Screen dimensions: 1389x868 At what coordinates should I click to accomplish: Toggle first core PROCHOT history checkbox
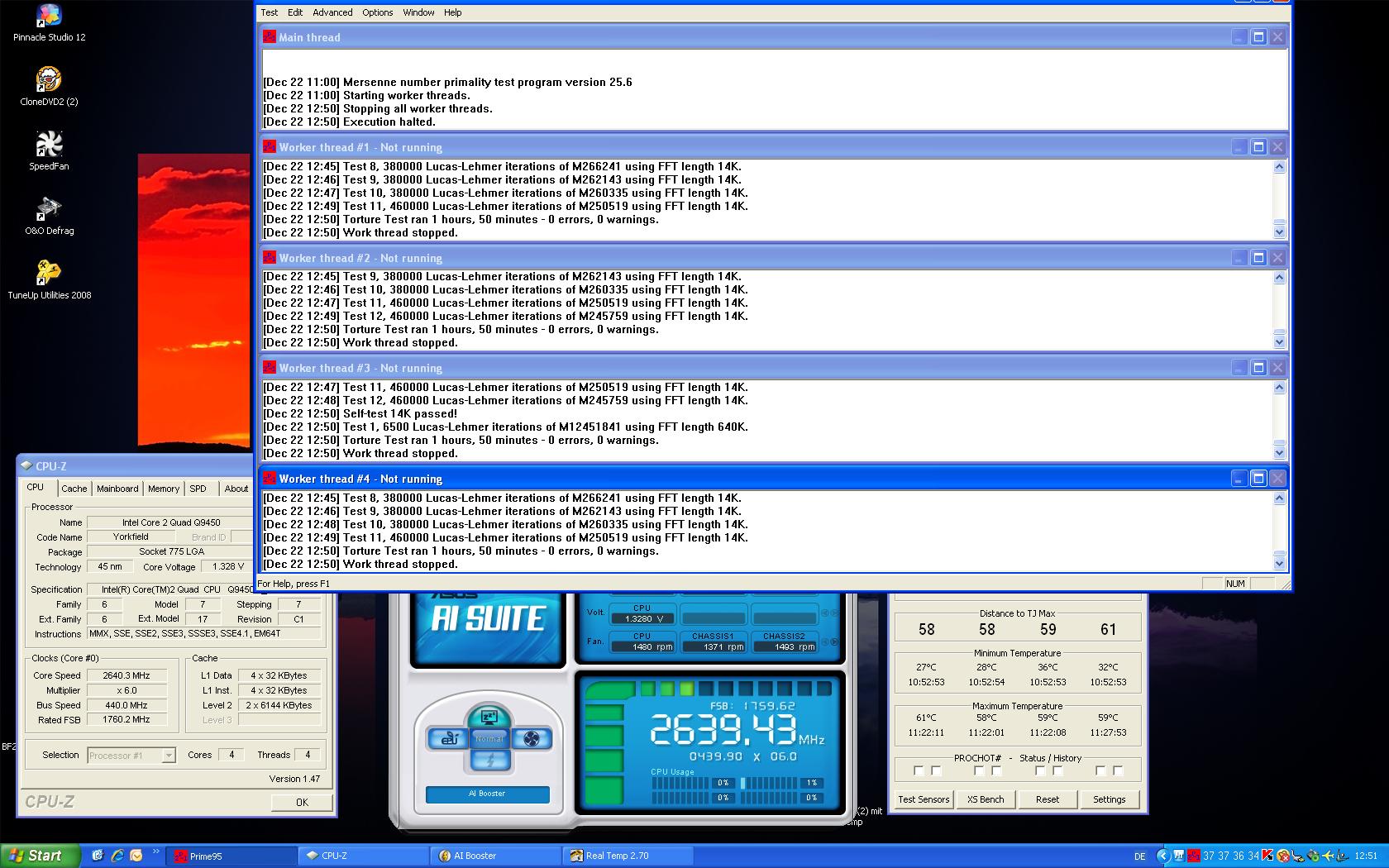pos(936,770)
